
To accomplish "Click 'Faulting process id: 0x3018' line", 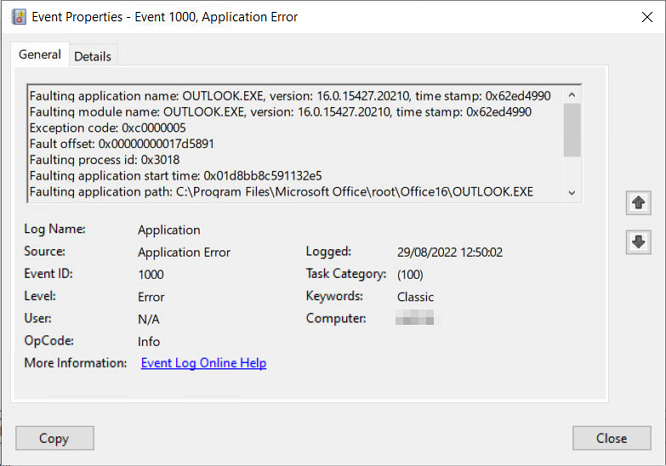I will pos(104,160).
